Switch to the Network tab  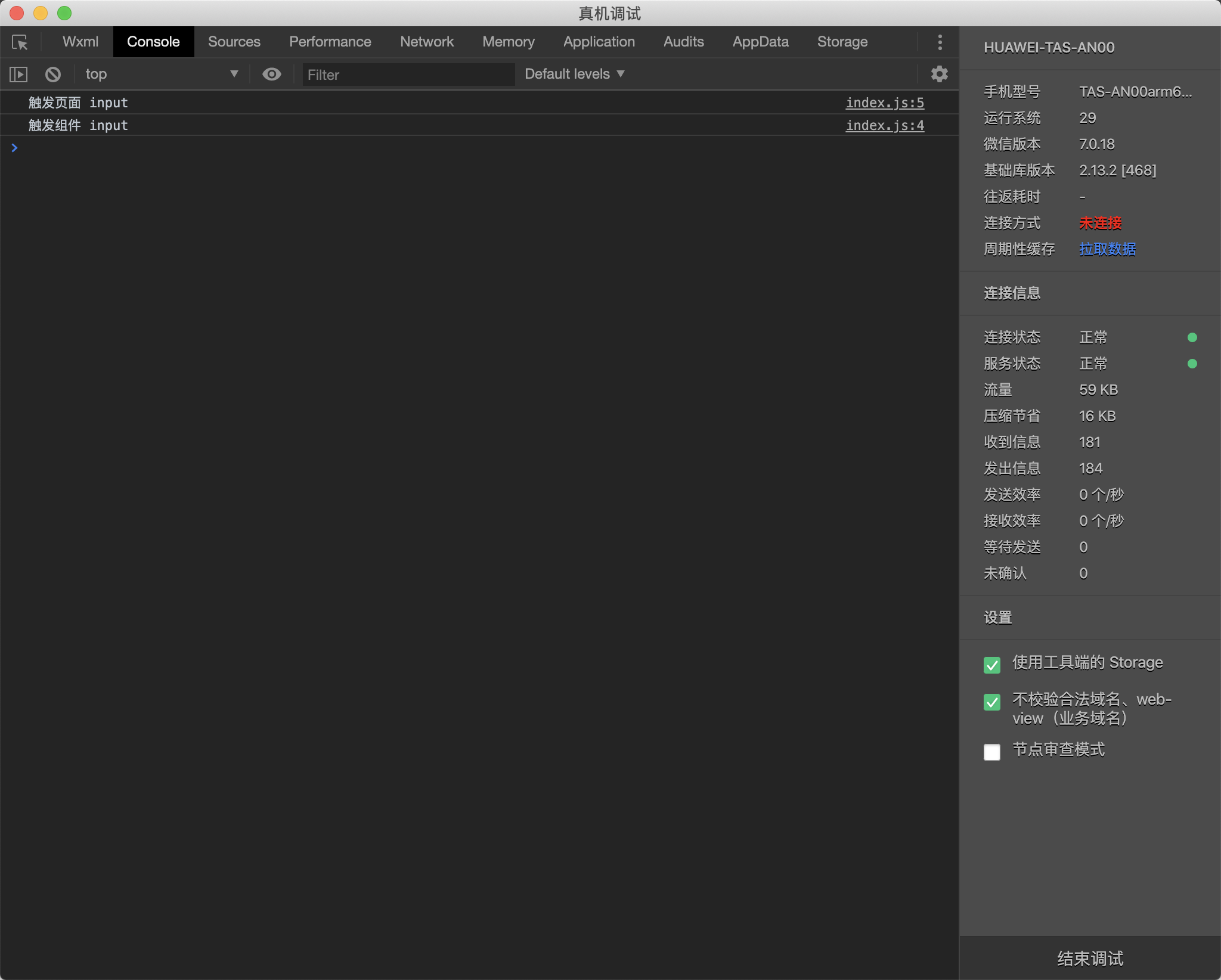tap(426, 42)
